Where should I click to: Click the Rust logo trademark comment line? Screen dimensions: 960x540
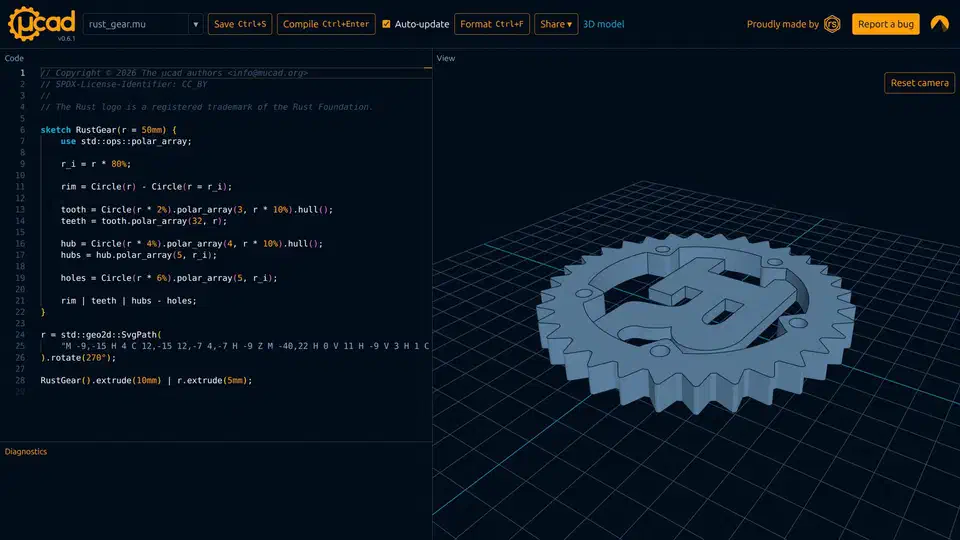(206, 107)
